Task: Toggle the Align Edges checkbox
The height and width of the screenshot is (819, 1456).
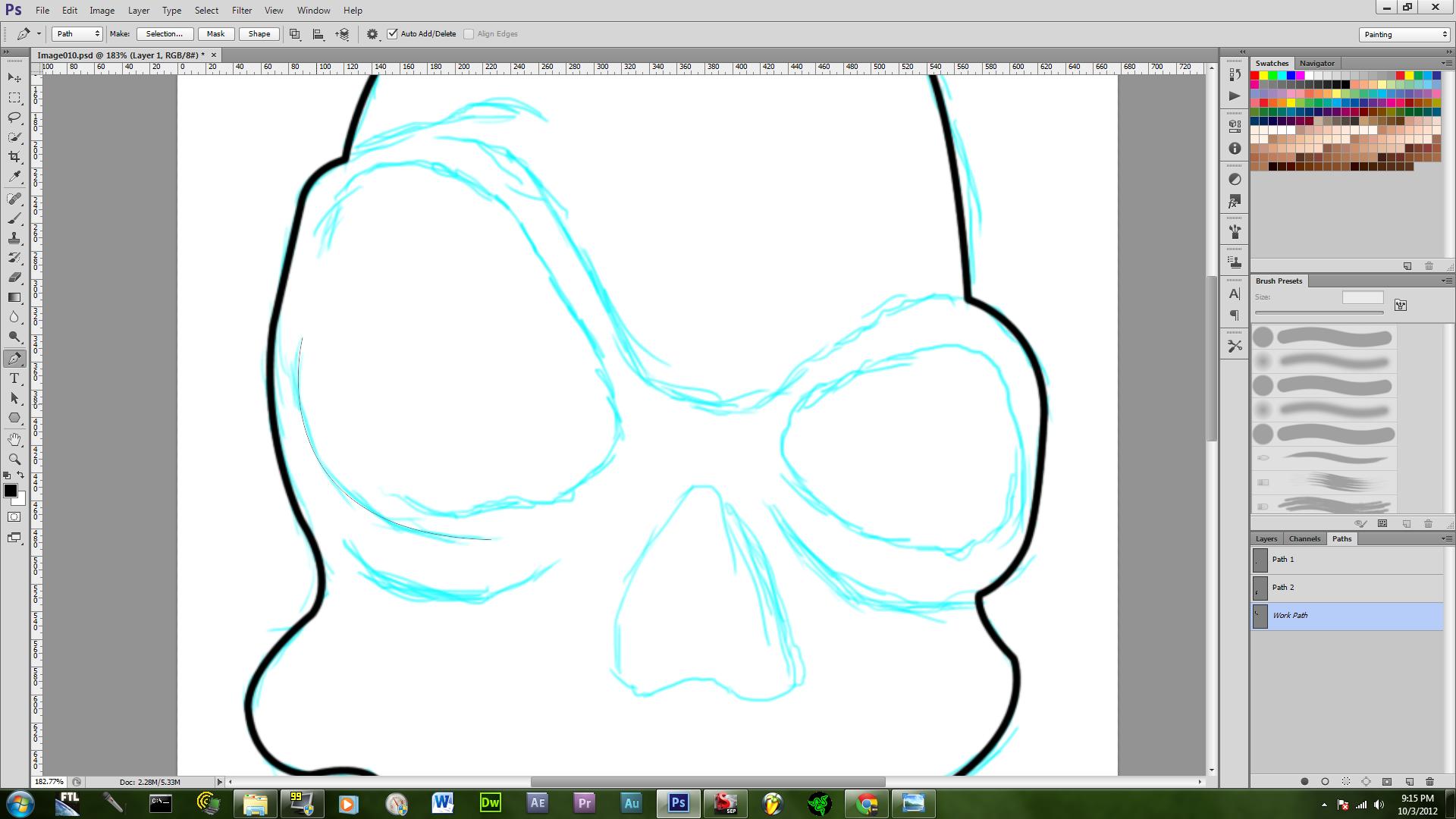Action: point(469,34)
